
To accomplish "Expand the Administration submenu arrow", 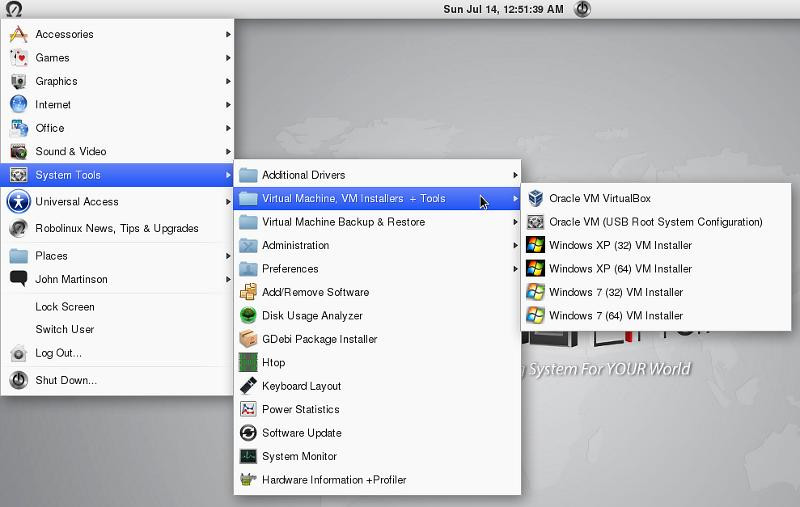I will pyautogui.click(x=515, y=245).
